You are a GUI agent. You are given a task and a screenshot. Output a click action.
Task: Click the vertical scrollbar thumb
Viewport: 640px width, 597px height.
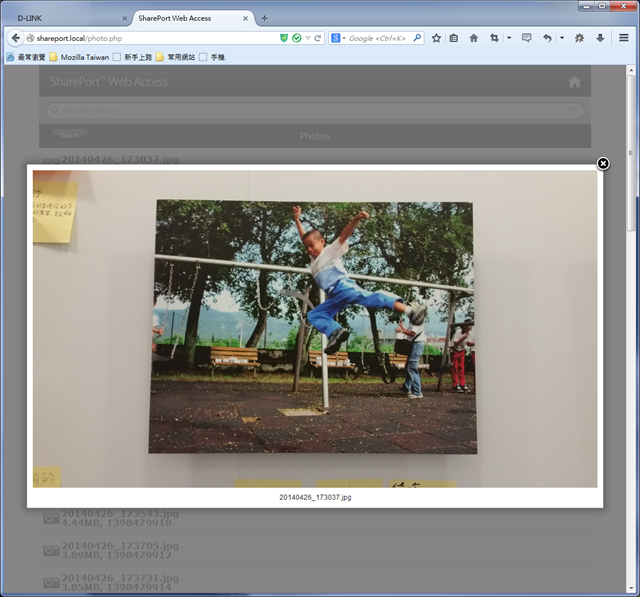tap(631, 153)
